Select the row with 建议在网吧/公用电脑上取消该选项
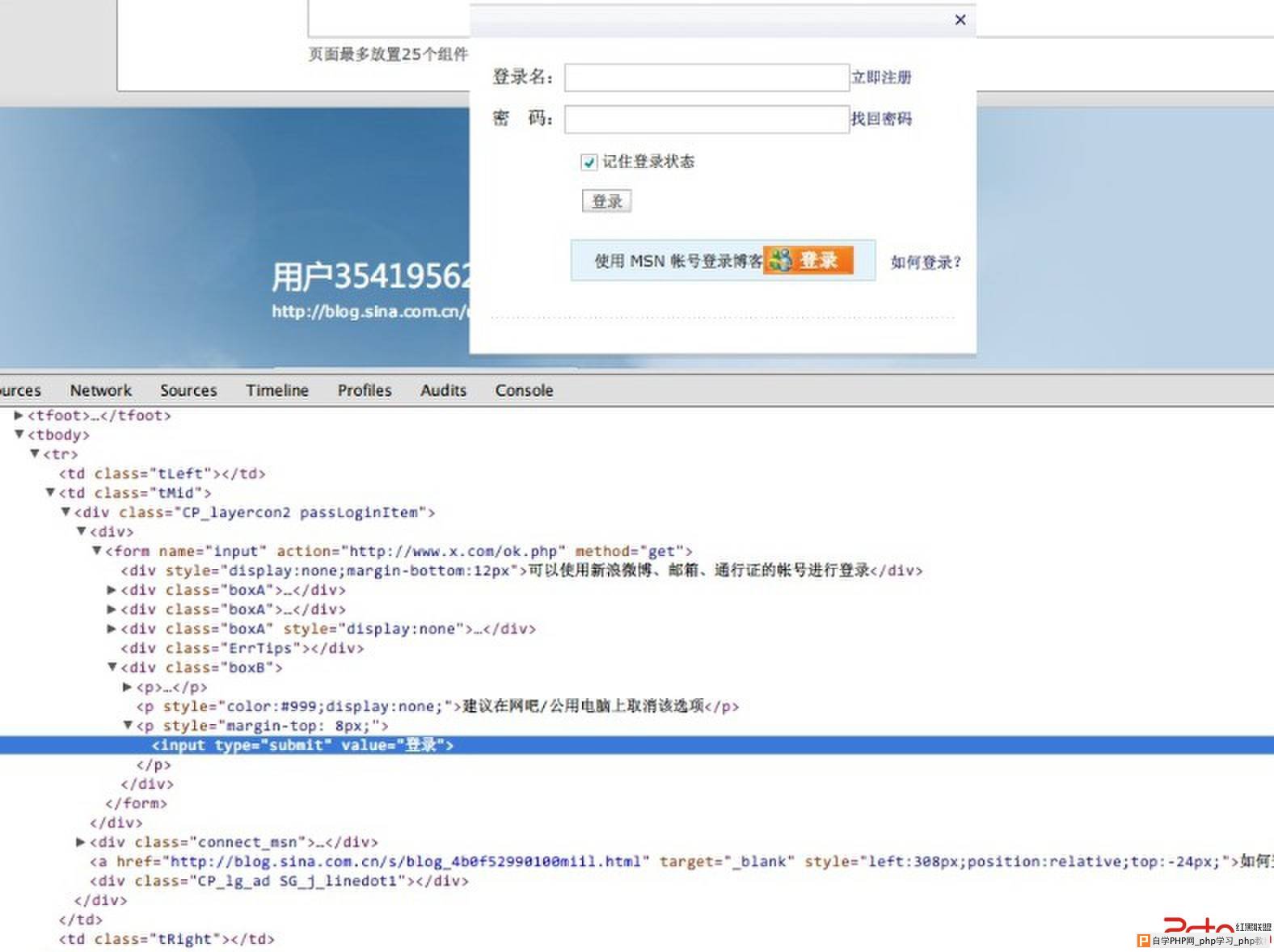The height and width of the screenshot is (952, 1274). coord(437,706)
